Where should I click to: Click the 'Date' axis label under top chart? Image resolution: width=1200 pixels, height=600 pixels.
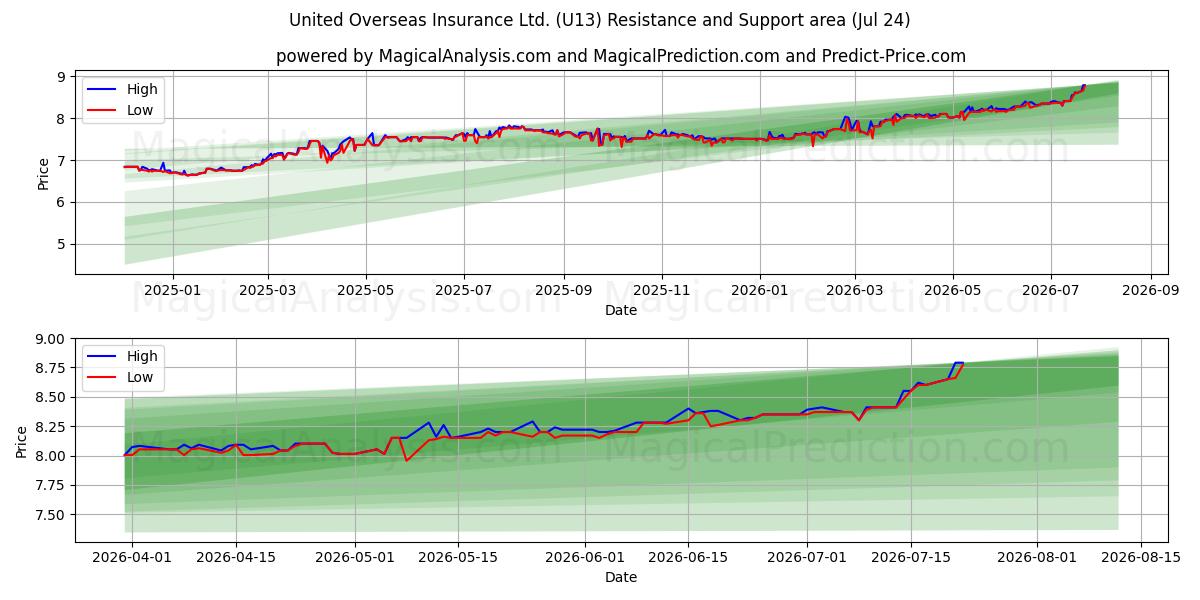point(620,311)
